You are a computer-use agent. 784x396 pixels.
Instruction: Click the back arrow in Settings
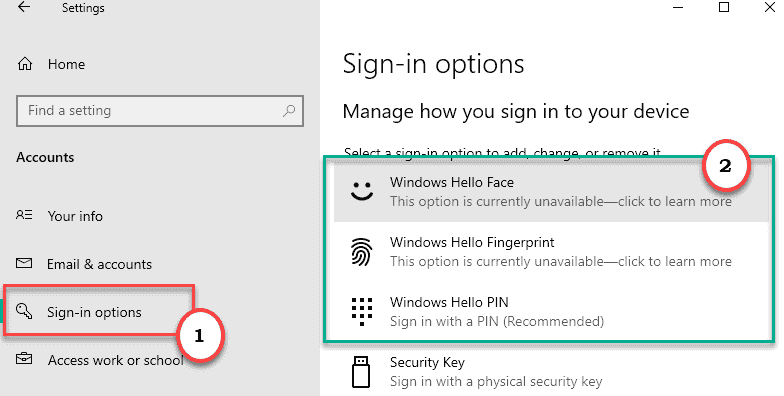[24, 7]
